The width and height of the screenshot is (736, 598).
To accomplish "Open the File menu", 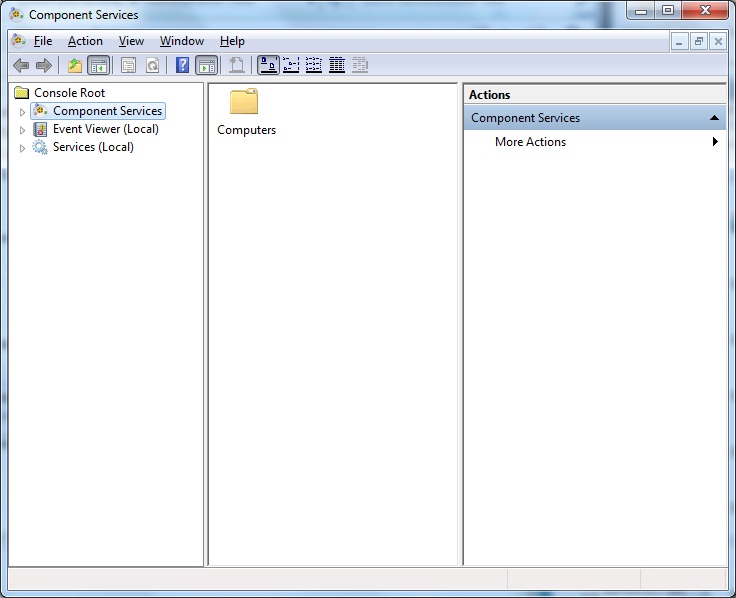I will [x=43, y=41].
